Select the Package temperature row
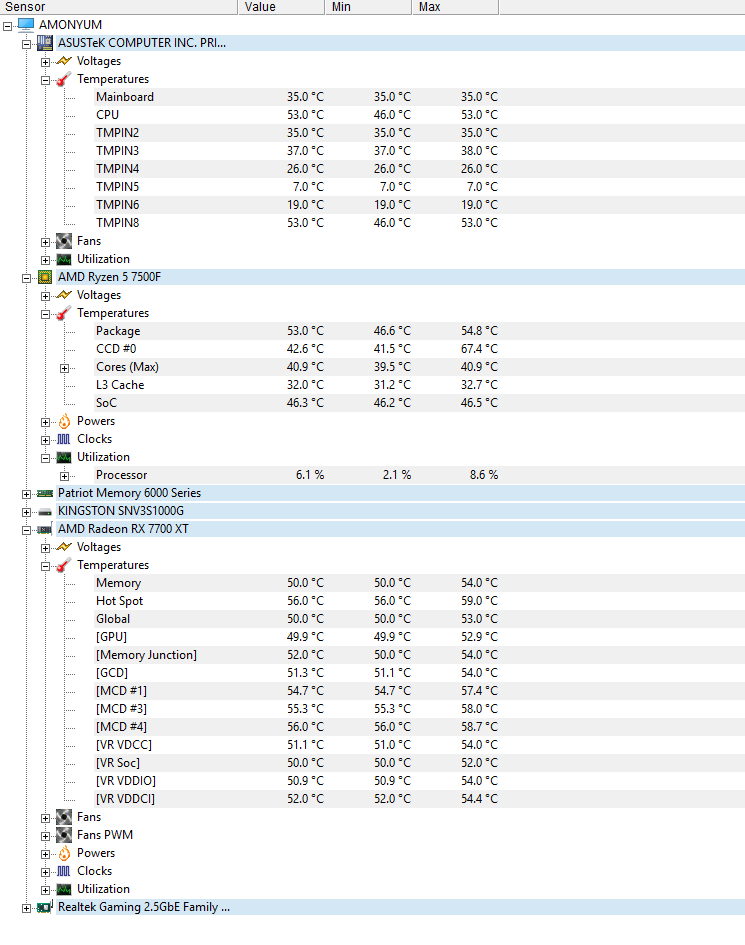 (419, 331)
